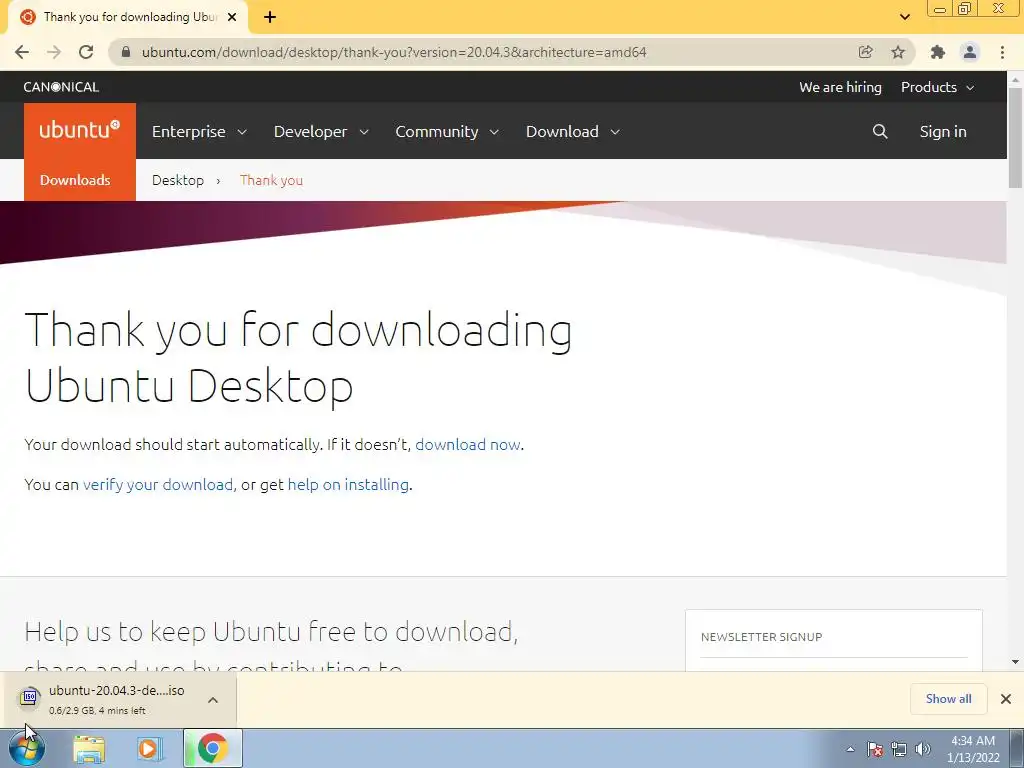The width and height of the screenshot is (1024, 768).
Task: Open the ubuntu-20.04.3 iso download item
Action: pyautogui.click(x=118, y=699)
